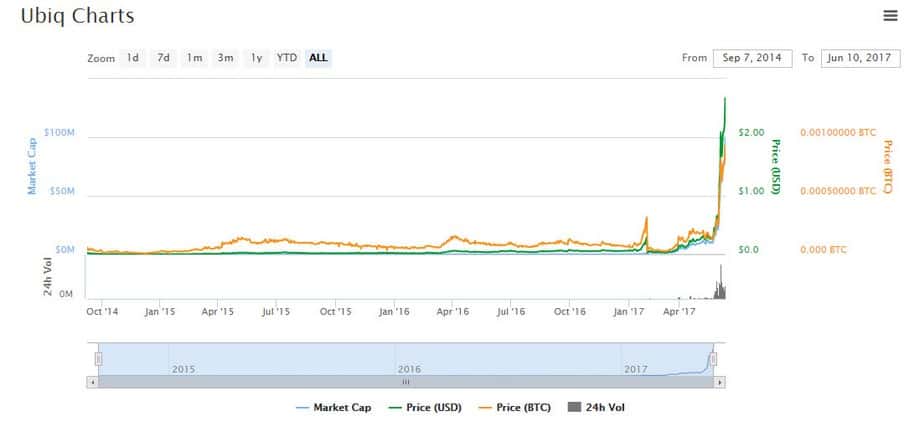Click 2017 label in the navigator
The width and height of the screenshot is (920, 422).
[x=636, y=370]
